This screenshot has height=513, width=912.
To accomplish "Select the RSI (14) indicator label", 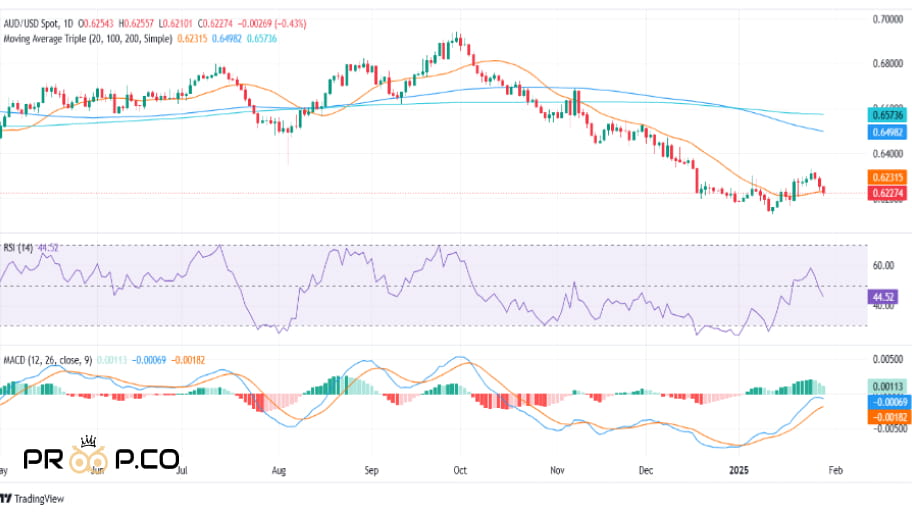I will click(18, 248).
